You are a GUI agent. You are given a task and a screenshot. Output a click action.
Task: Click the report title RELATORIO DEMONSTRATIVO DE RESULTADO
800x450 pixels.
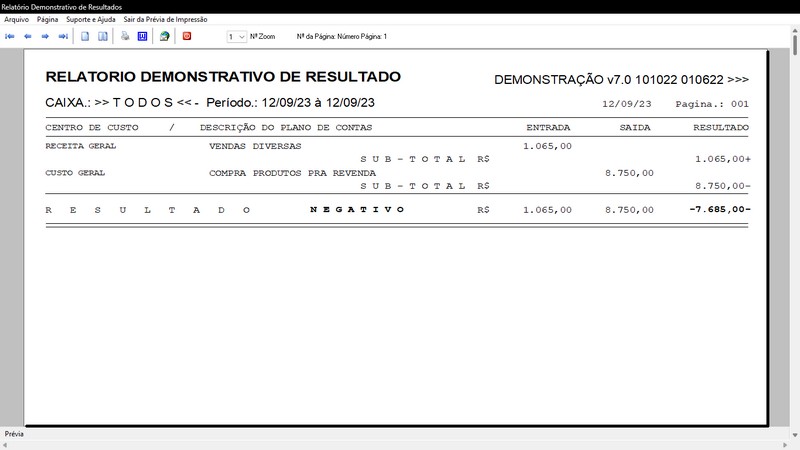coord(223,77)
